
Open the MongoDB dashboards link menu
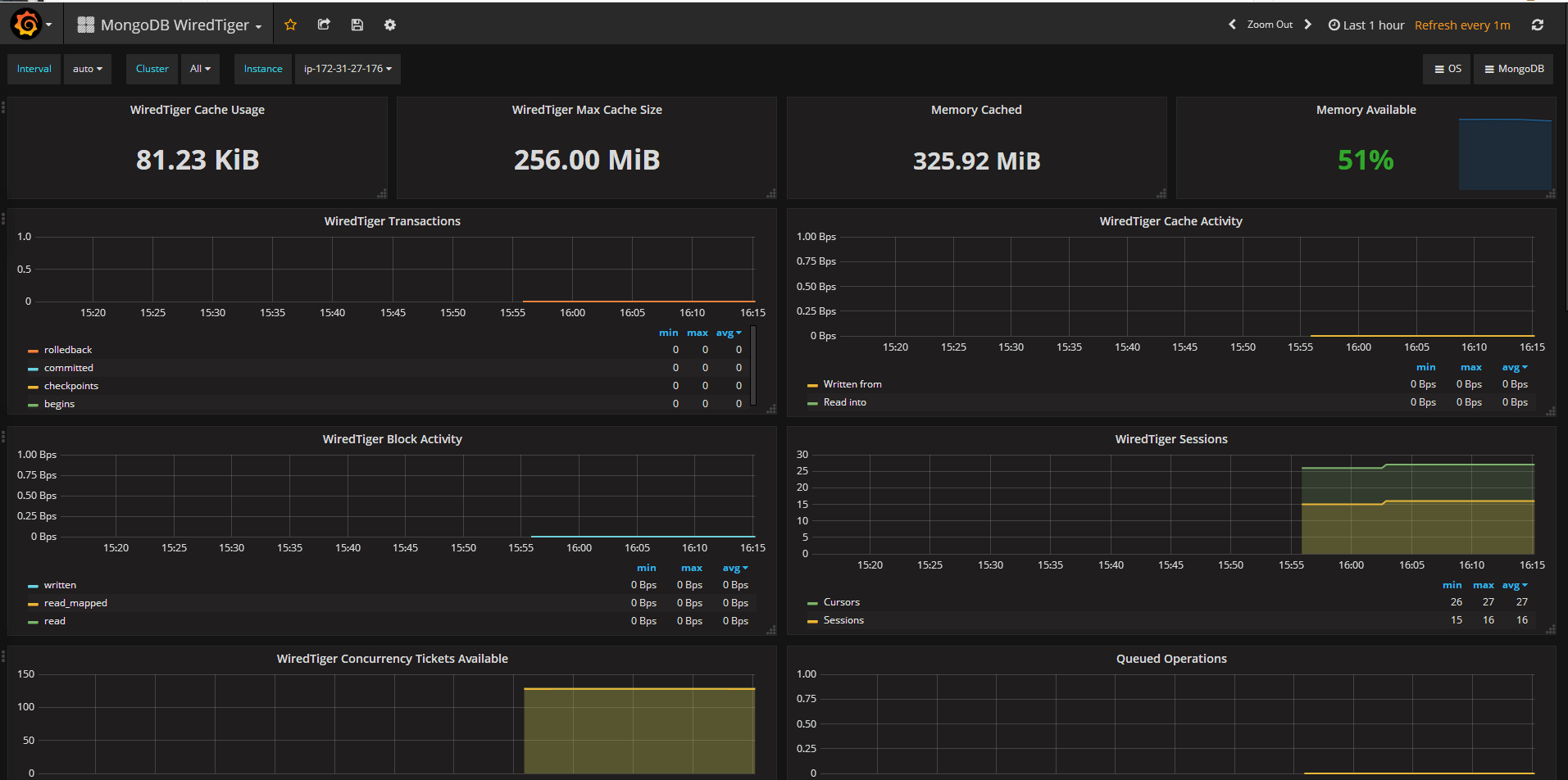click(x=1514, y=69)
